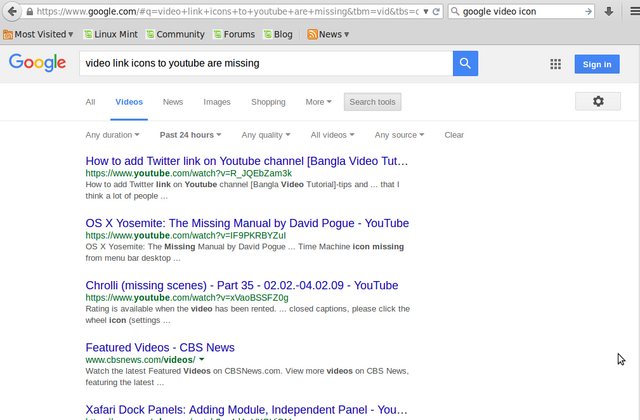This screenshot has width=640, height=420.
Task: Click the blue Google search button
Action: pos(465,63)
